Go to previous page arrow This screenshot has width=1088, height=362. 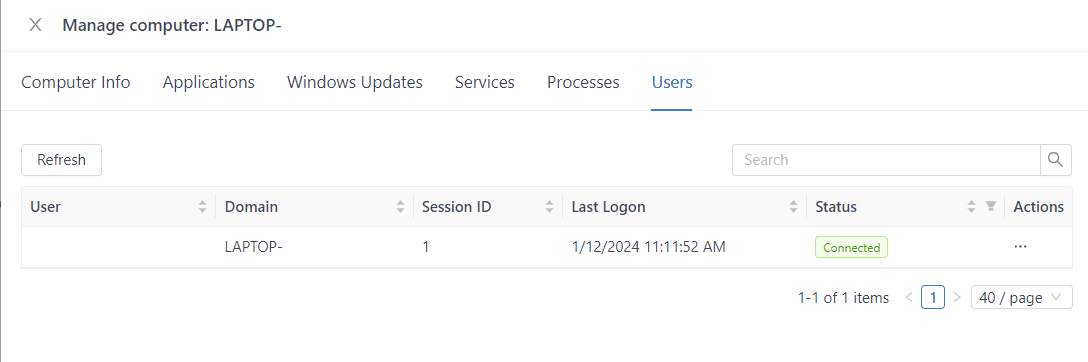[x=909, y=298]
